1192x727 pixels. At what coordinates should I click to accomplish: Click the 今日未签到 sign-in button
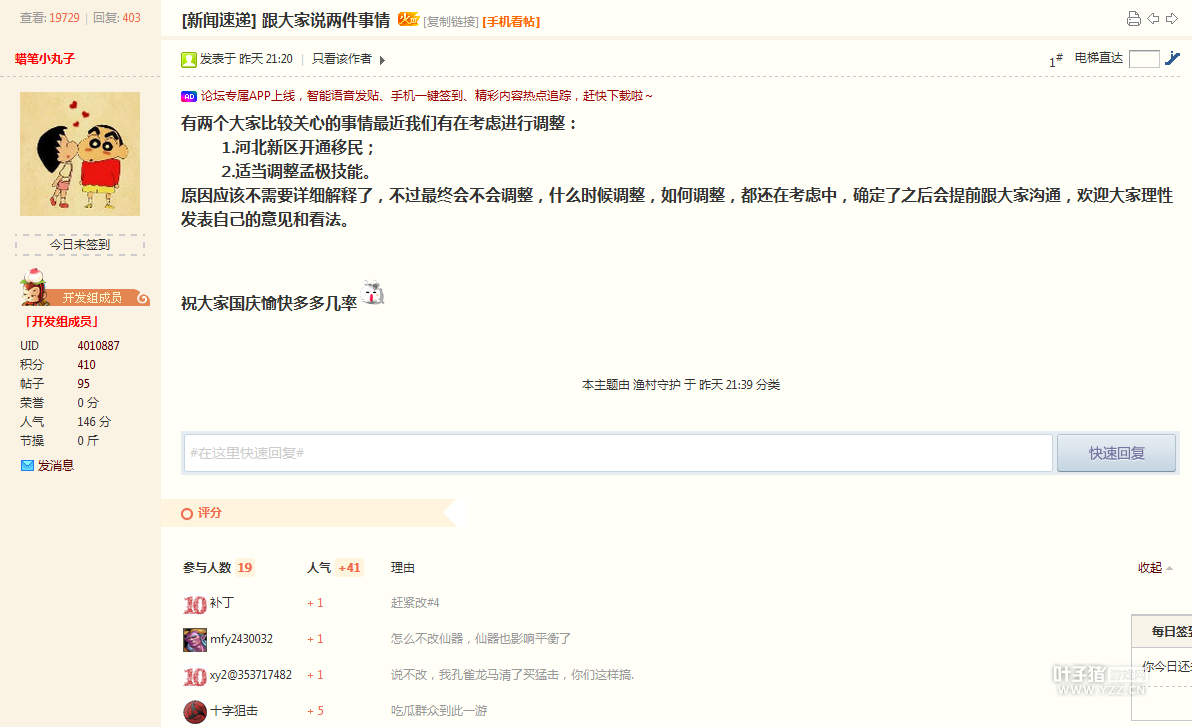click(80, 245)
